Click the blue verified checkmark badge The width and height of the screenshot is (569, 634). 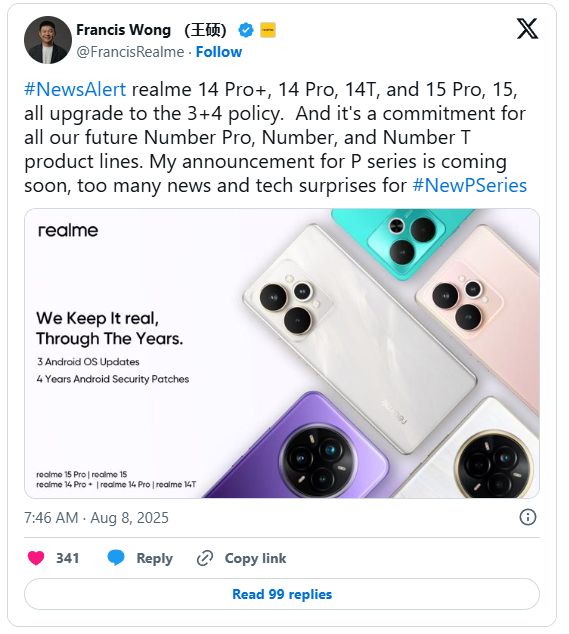(x=246, y=30)
